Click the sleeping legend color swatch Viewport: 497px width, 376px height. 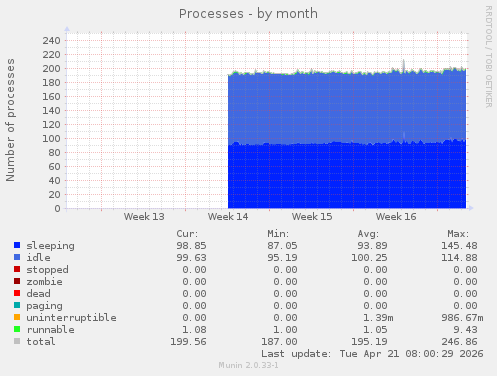click(x=17, y=245)
